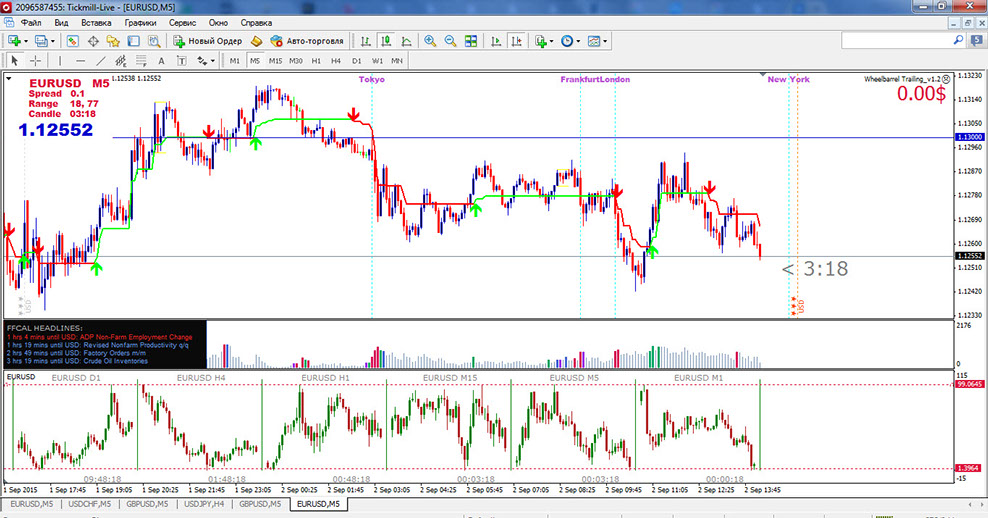Click the search input field
Screen dimensions: 988x518
[x=900, y=41]
